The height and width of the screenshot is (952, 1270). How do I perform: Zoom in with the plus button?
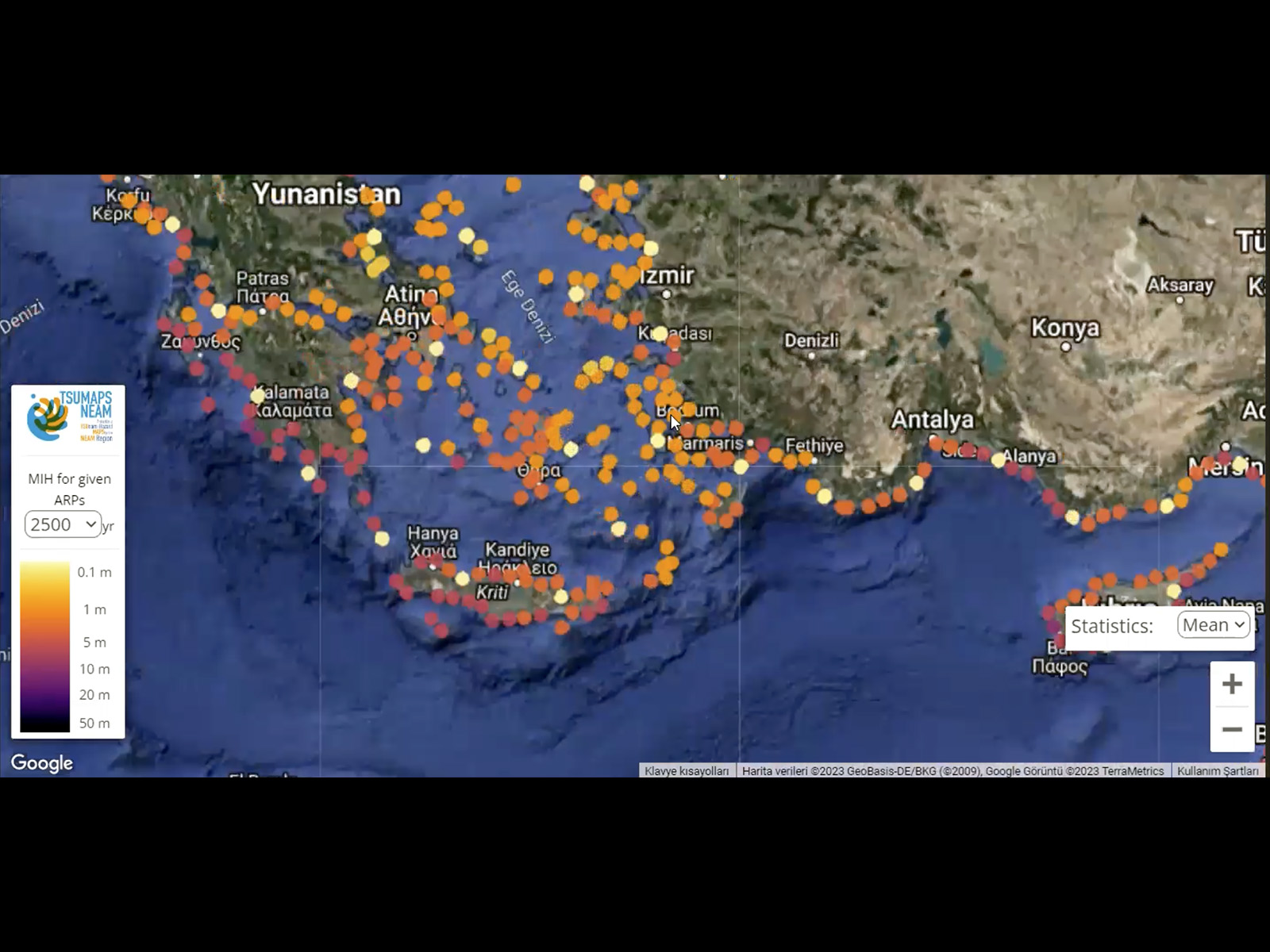1232,684
